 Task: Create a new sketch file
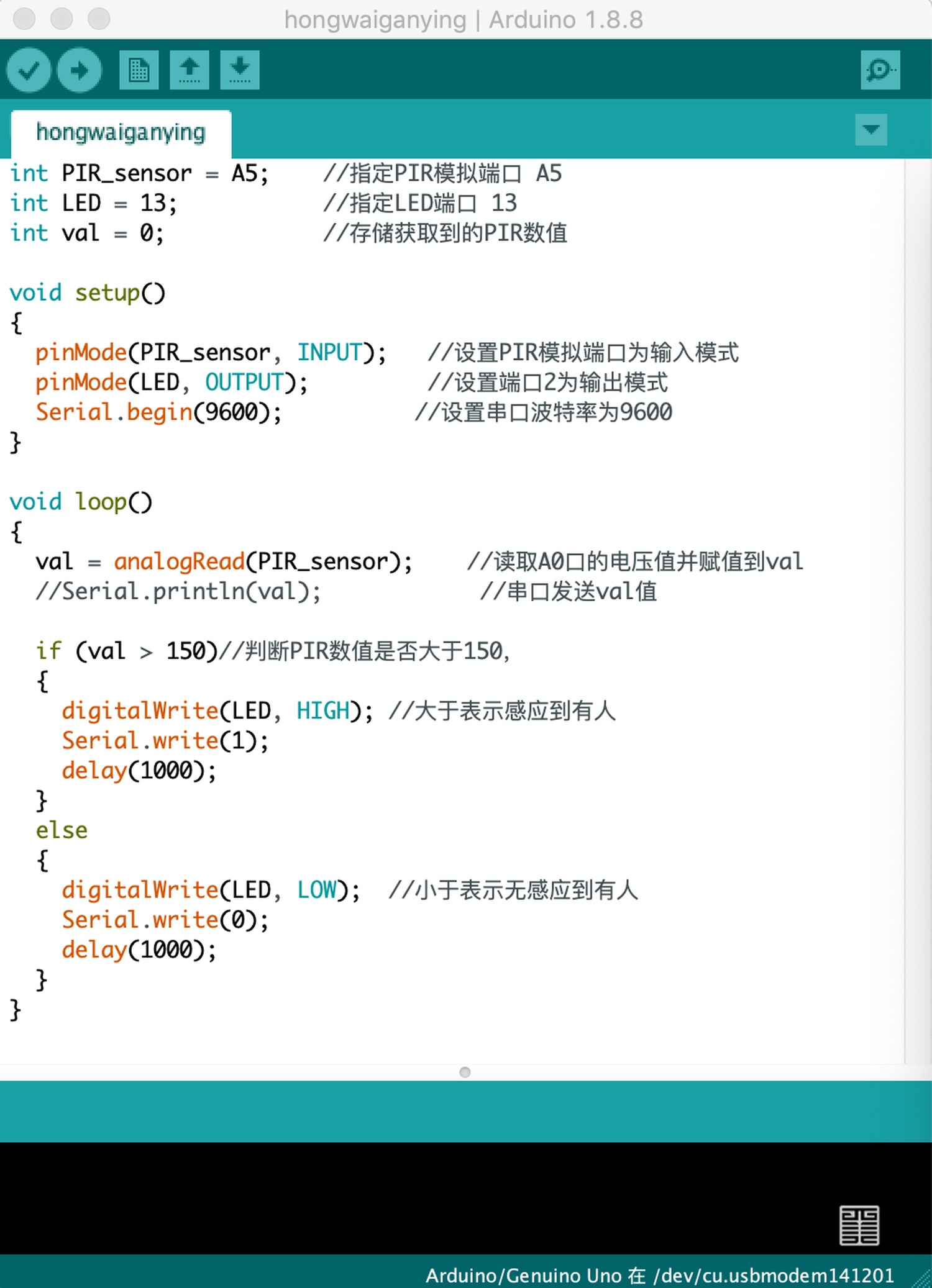[x=139, y=70]
